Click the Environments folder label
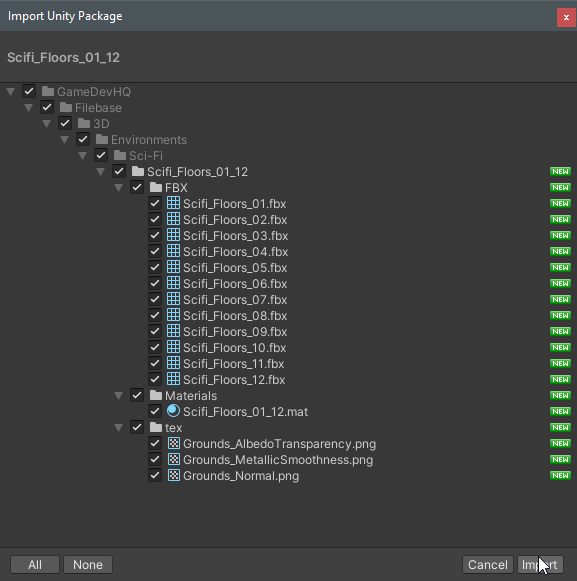577x581 pixels. (x=149, y=140)
